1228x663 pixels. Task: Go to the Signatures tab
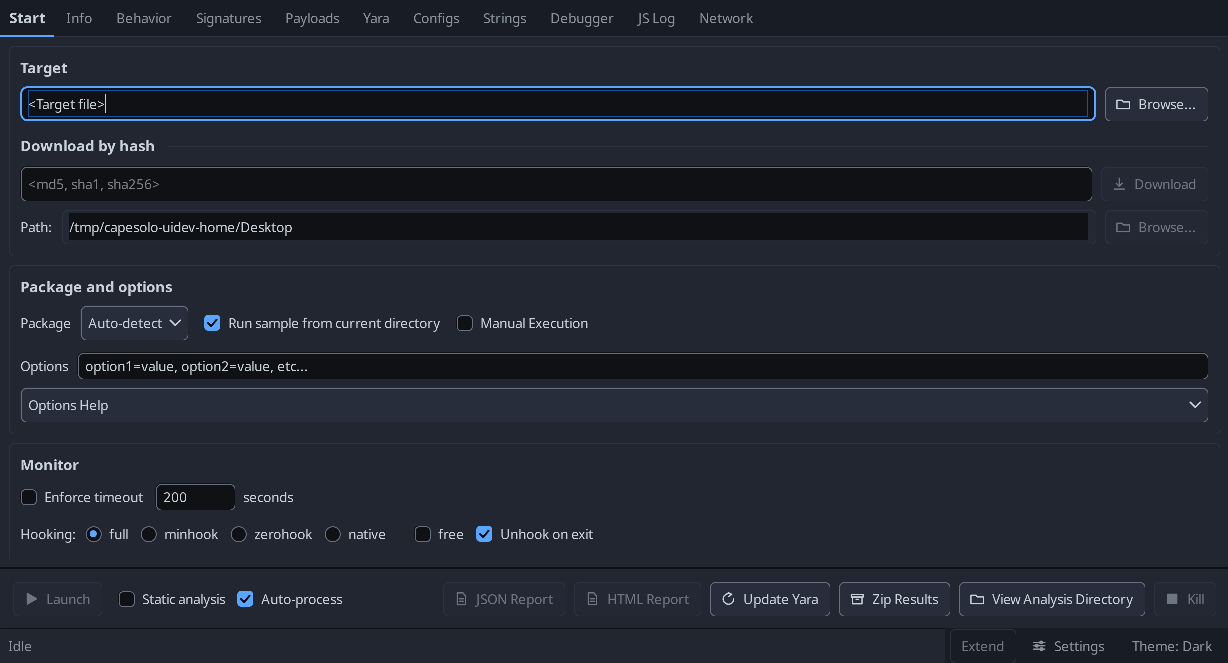[x=229, y=18]
